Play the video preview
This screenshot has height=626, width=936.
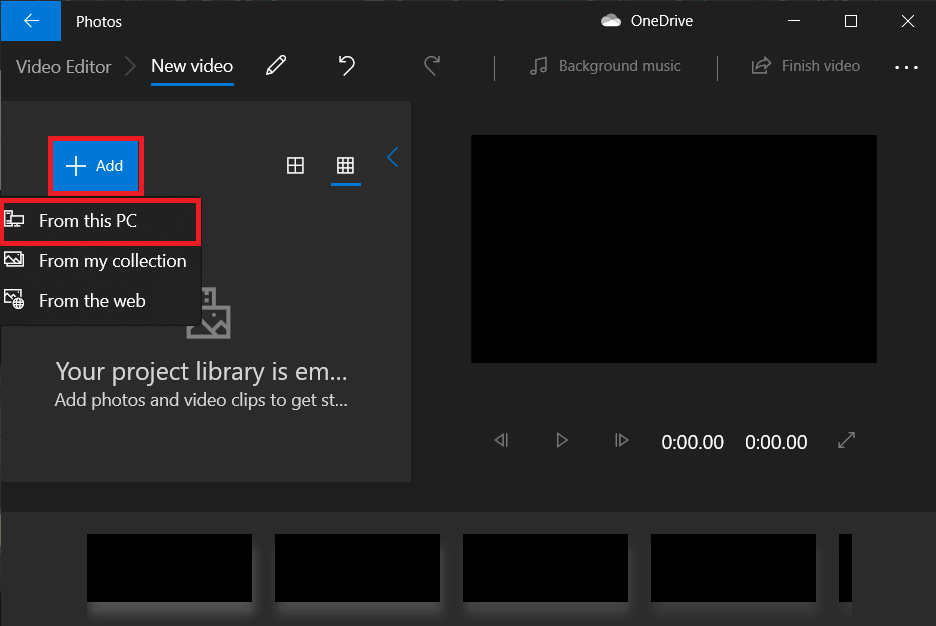click(x=562, y=440)
